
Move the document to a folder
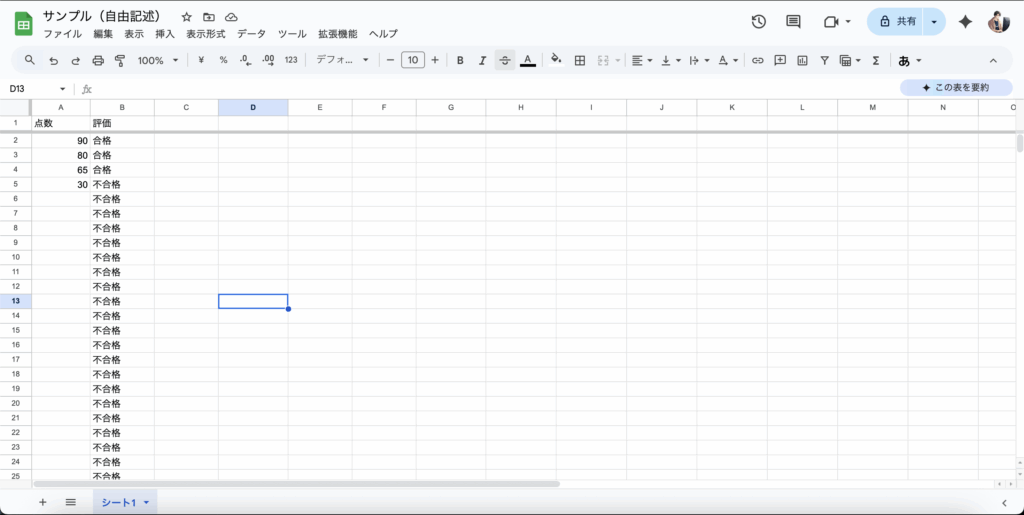pos(209,17)
